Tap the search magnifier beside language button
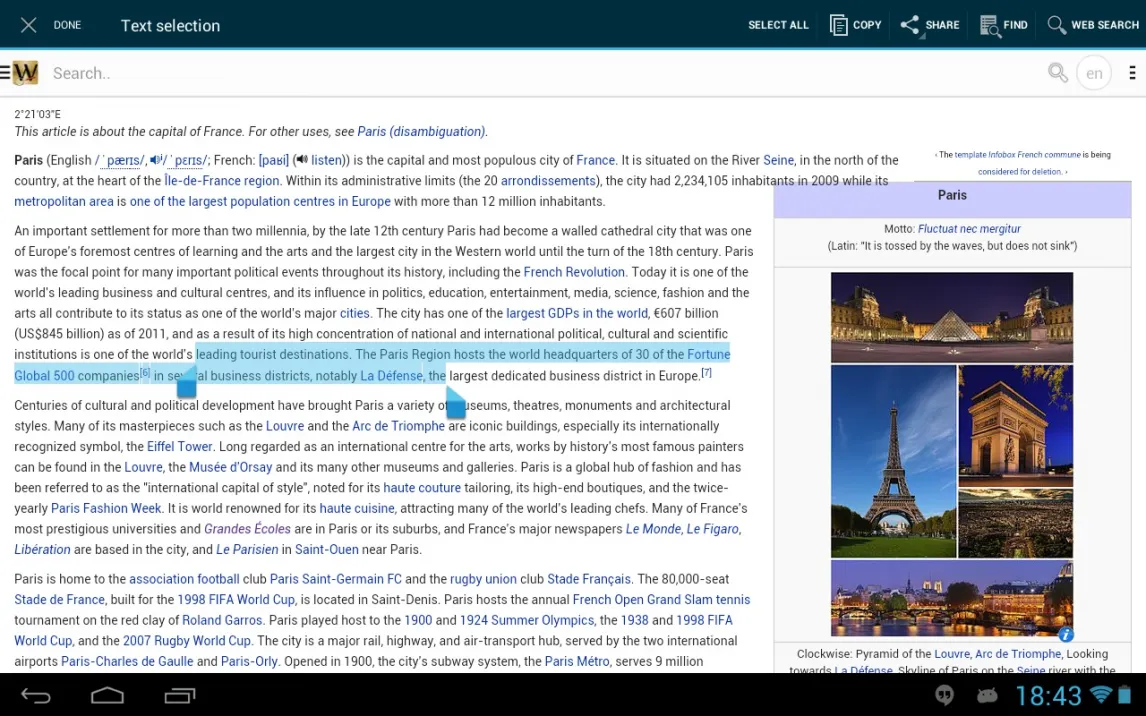Image resolution: width=1146 pixels, height=716 pixels. pos(1058,72)
